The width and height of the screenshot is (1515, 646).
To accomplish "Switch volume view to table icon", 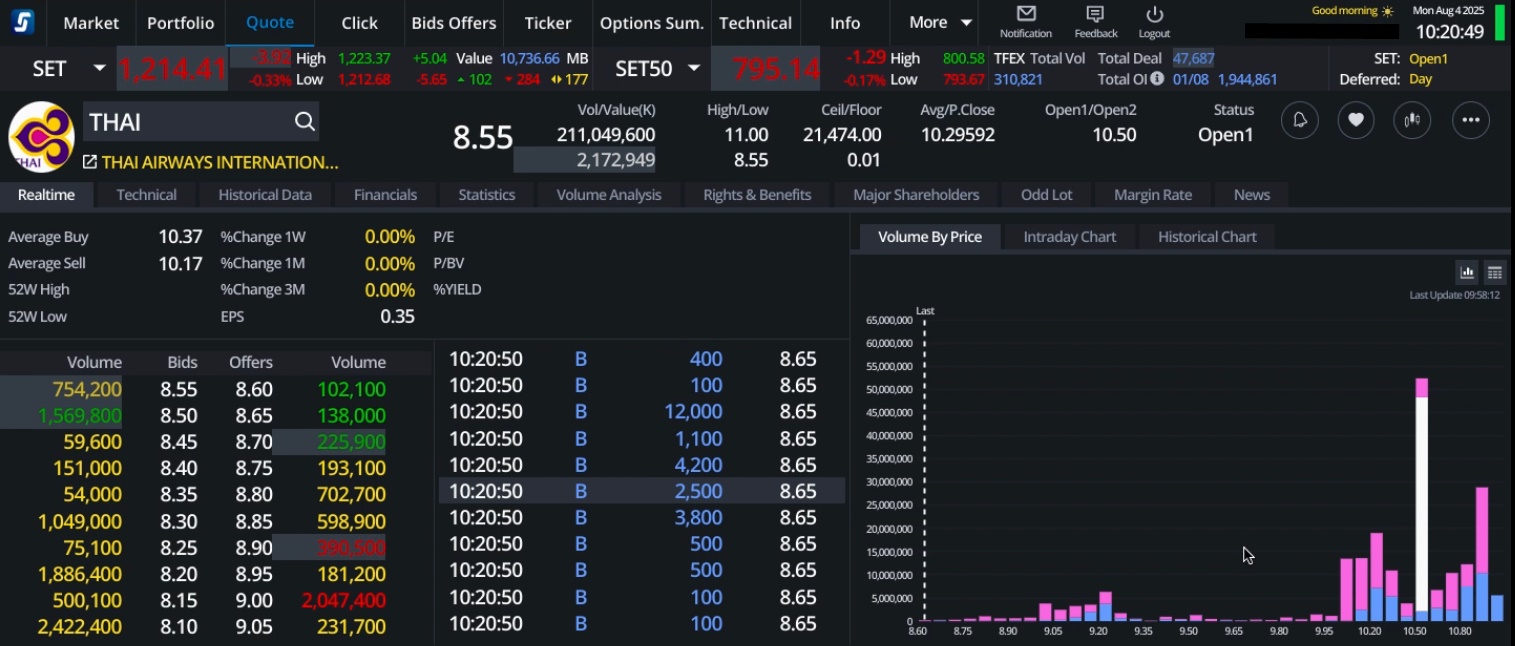I will 1494,272.
